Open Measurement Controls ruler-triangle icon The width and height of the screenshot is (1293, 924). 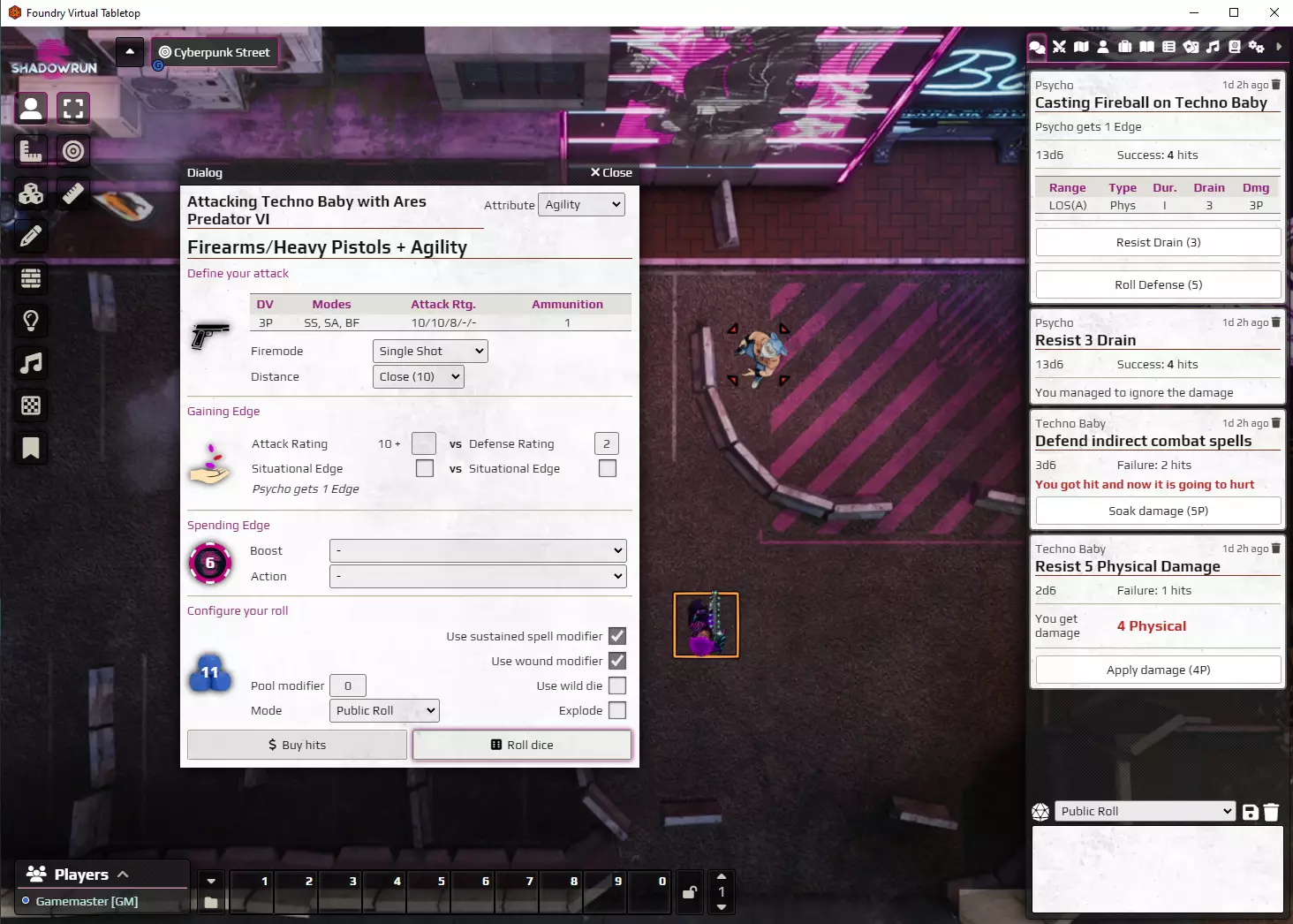[31, 151]
